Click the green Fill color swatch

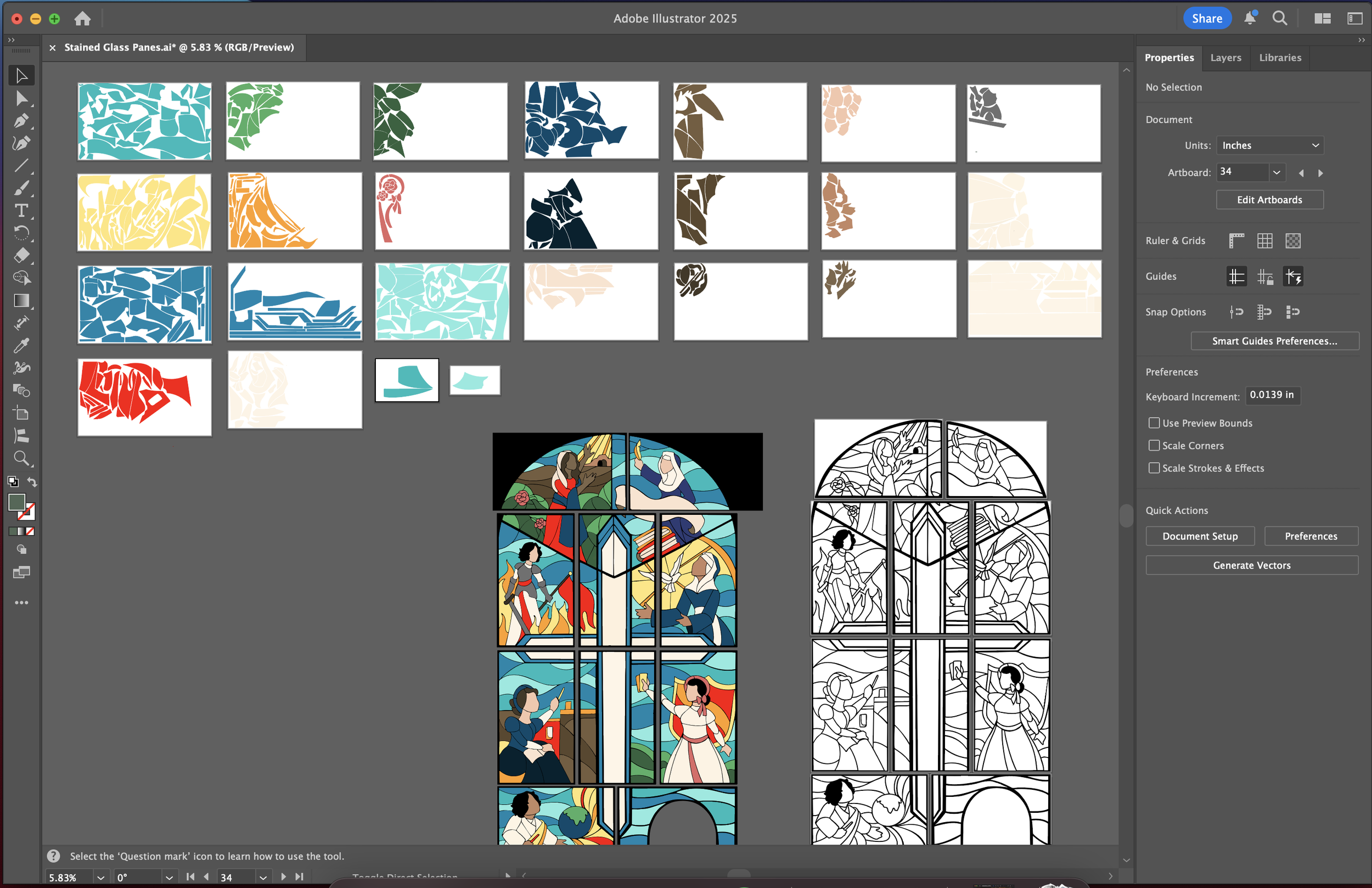[x=16, y=502]
